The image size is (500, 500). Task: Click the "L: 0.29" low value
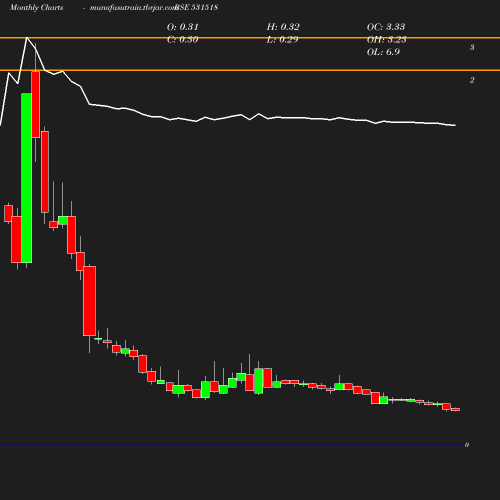282,39
